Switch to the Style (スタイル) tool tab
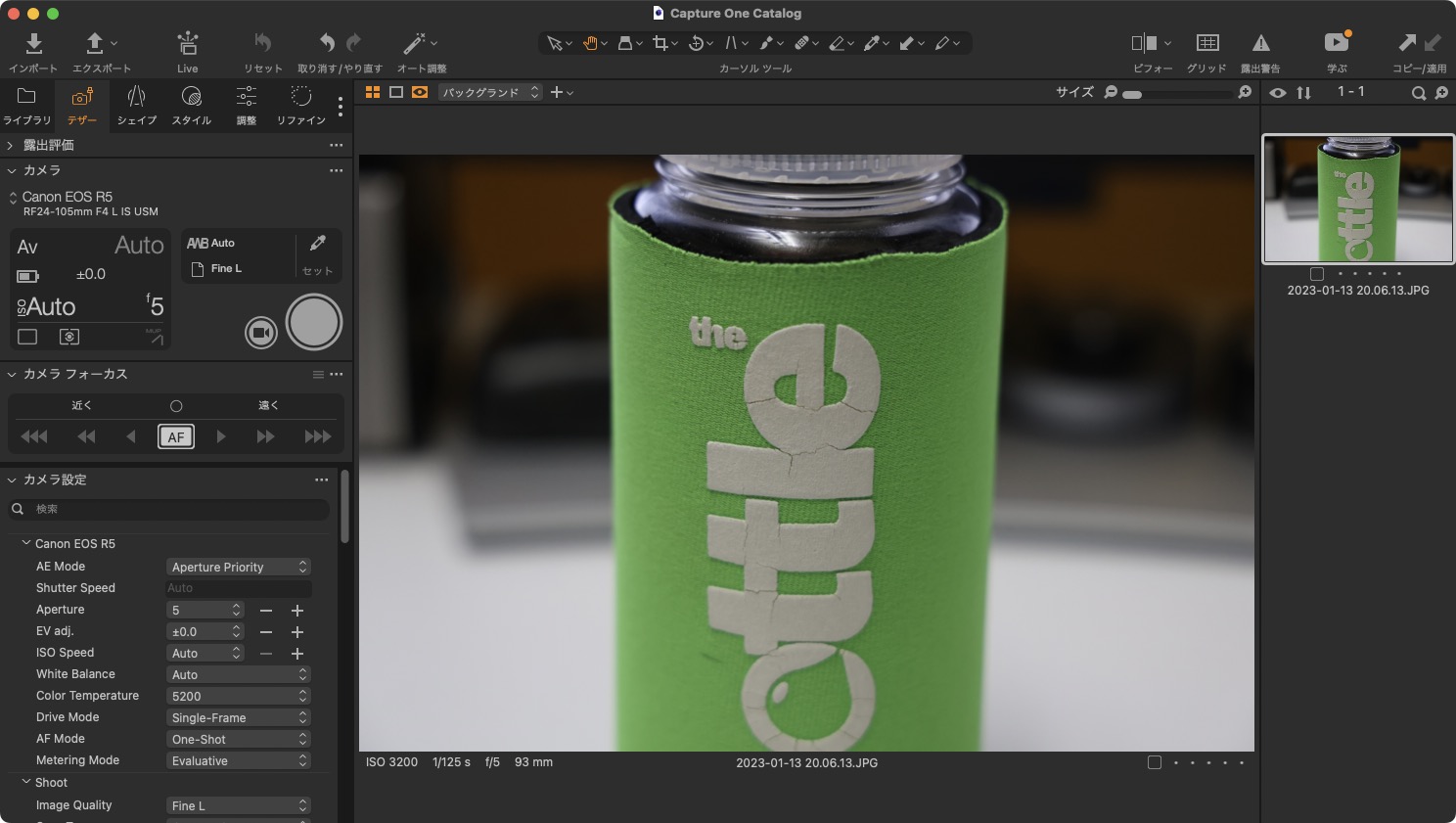 click(x=192, y=105)
